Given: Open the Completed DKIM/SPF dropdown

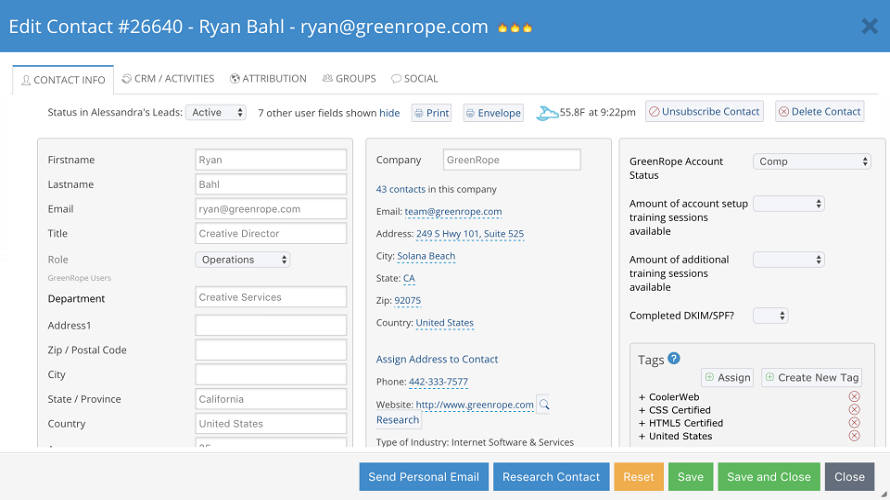Looking at the screenshot, I should coord(770,316).
